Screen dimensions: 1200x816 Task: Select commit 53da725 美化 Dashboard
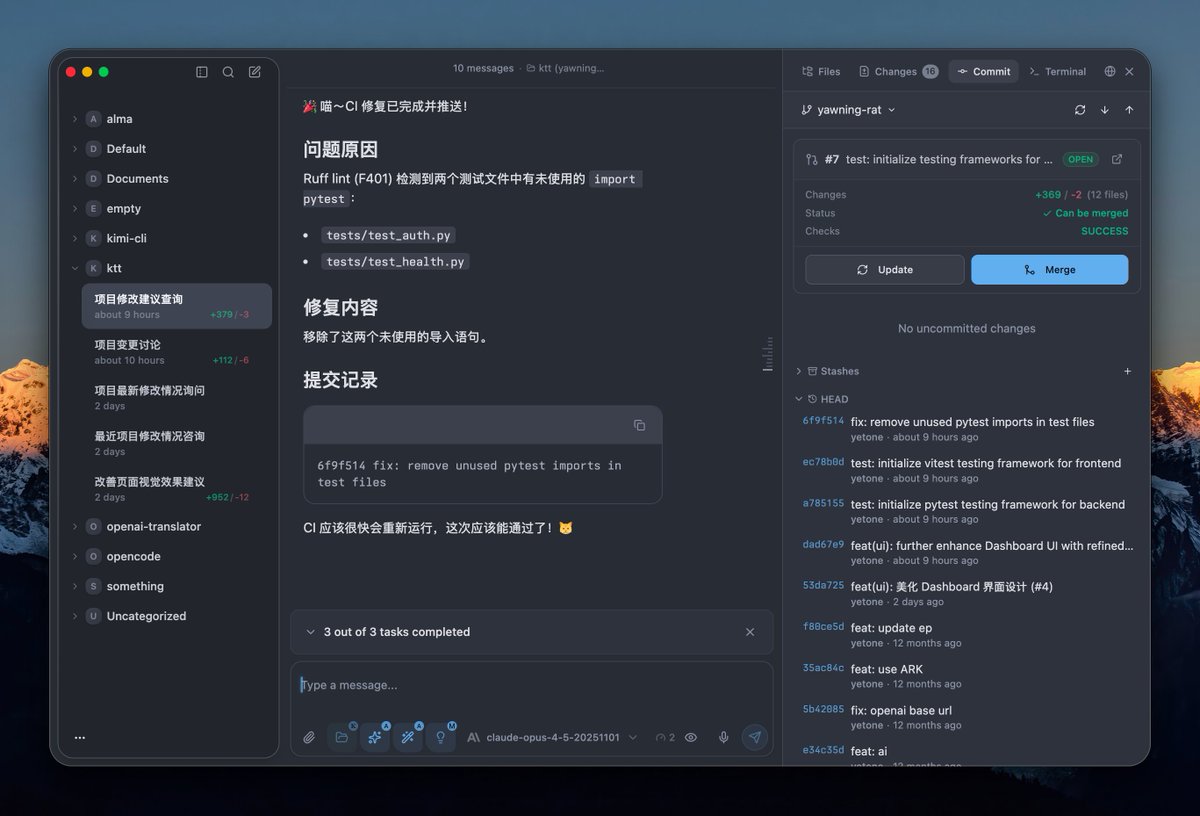pyautogui.click(x=968, y=594)
